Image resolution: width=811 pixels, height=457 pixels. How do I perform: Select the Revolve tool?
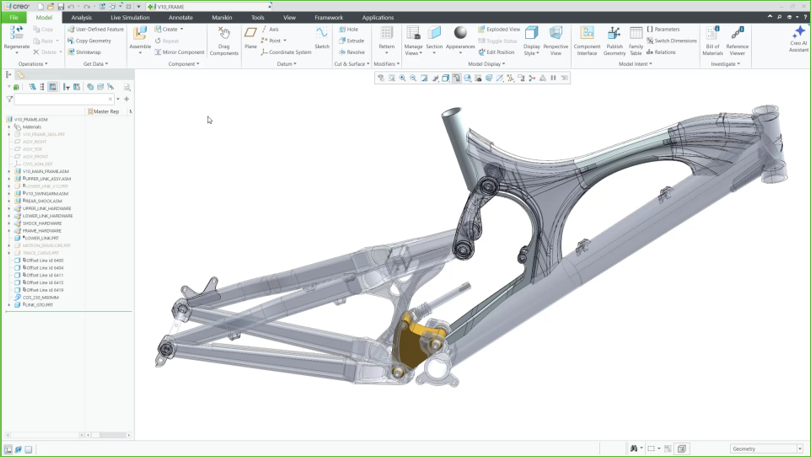click(x=352, y=52)
